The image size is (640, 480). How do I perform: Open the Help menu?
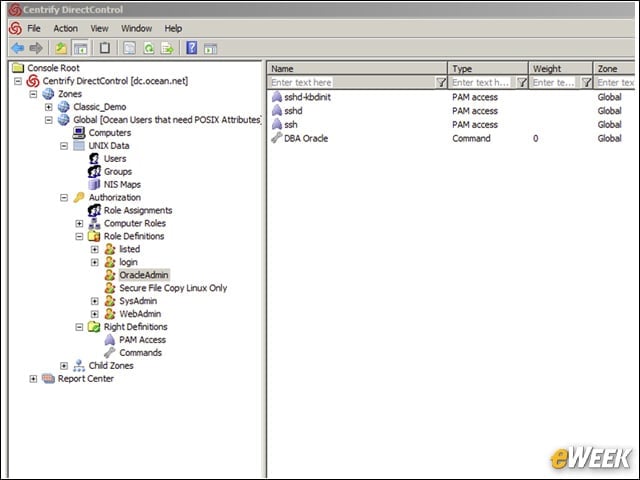tap(173, 29)
